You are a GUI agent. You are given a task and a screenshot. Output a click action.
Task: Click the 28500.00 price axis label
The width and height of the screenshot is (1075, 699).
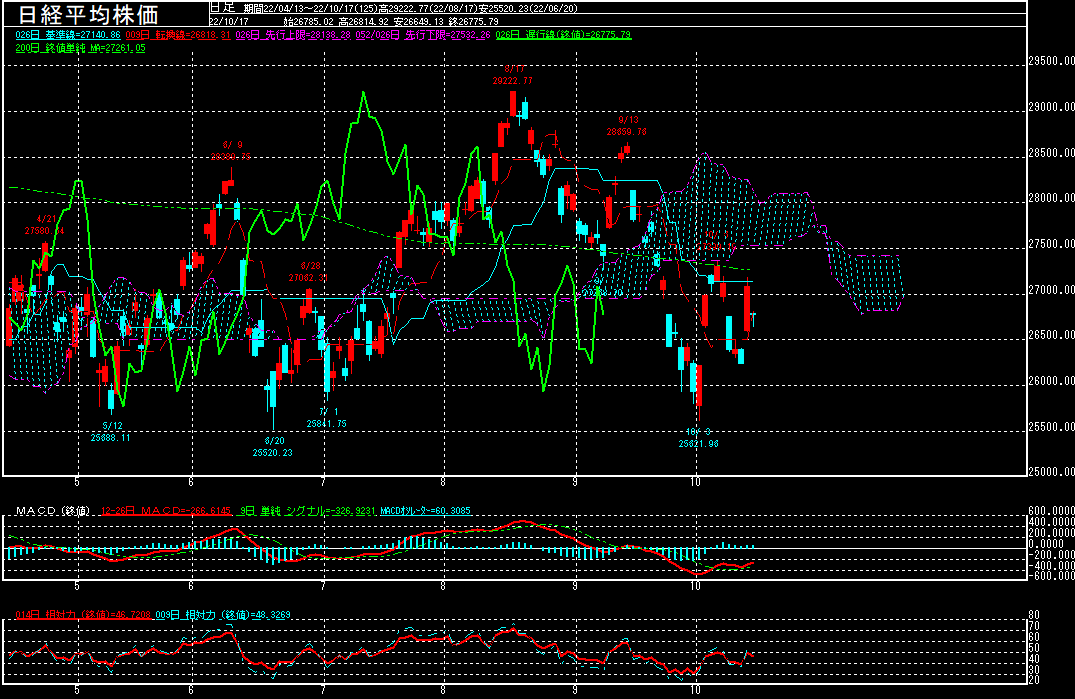point(1051,153)
